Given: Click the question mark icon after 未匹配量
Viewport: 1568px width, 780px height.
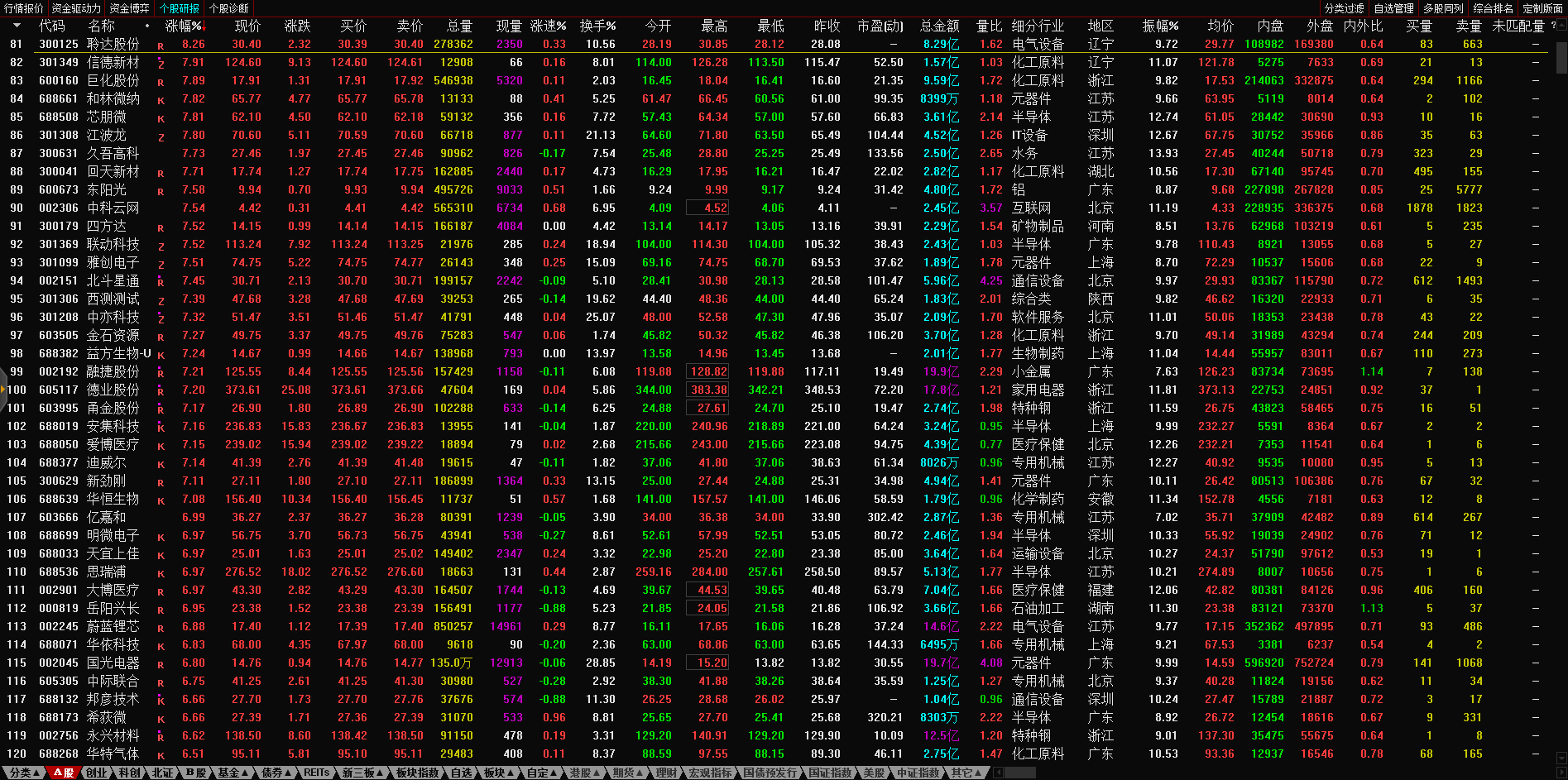Looking at the screenshot, I should 1553,26.
